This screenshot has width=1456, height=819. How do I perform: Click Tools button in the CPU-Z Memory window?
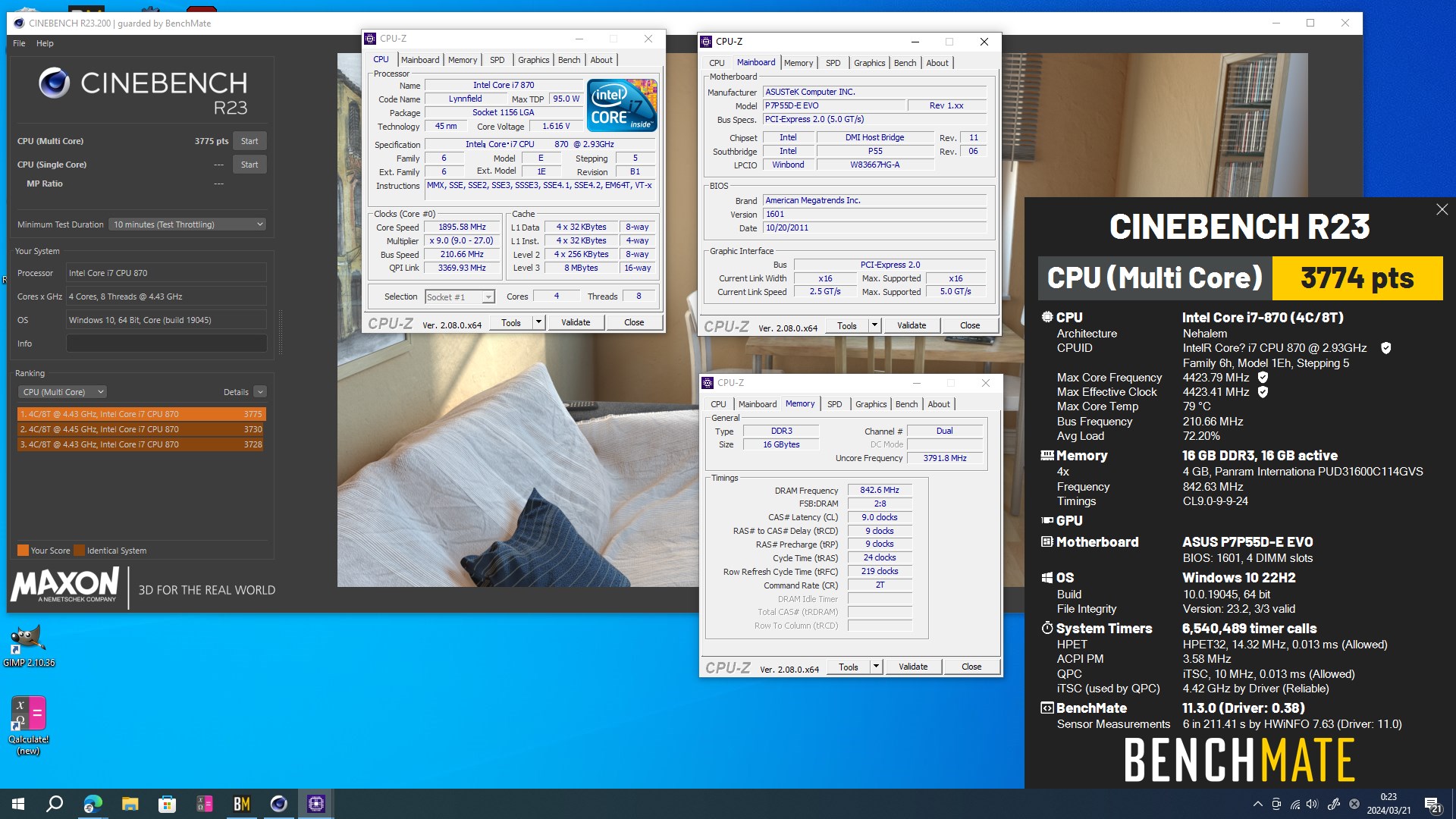pyautogui.click(x=849, y=667)
